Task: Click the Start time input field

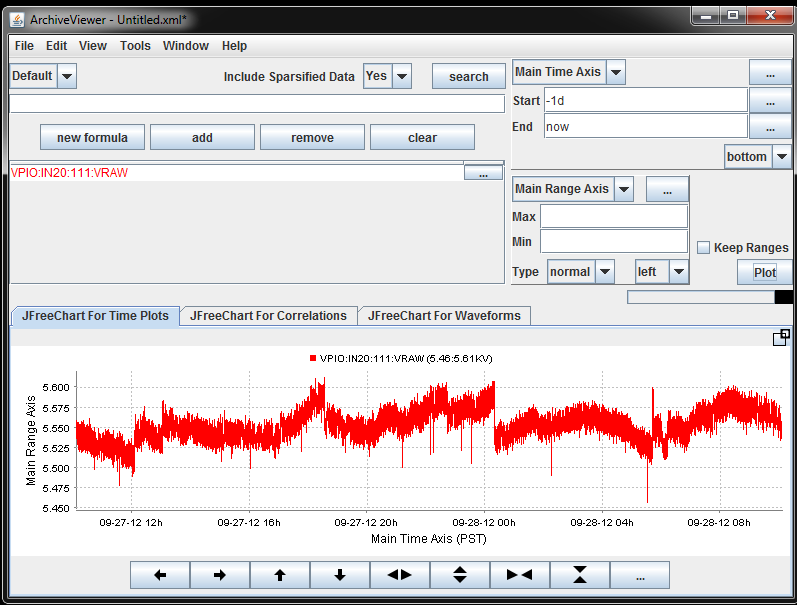Action: [x=645, y=101]
